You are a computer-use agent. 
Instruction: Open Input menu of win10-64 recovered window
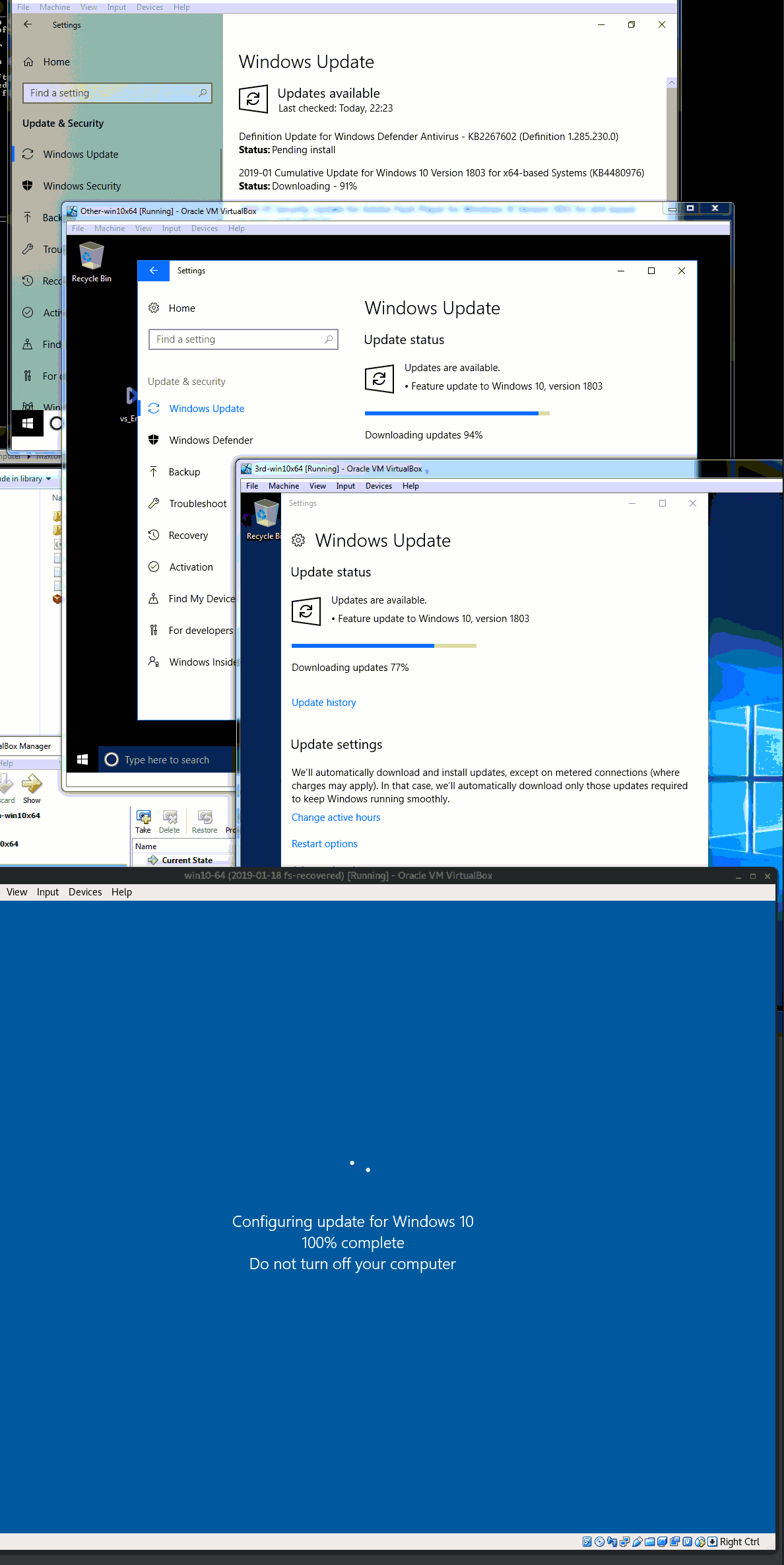(48, 892)
